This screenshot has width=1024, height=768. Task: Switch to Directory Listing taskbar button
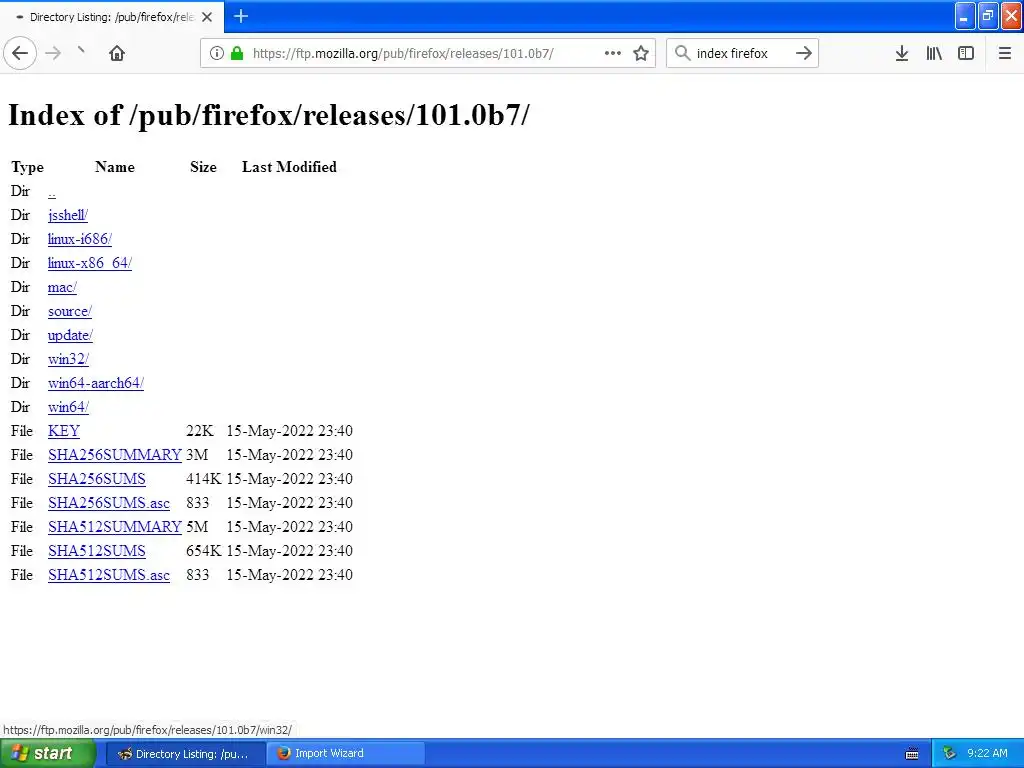tap(184, 754)
